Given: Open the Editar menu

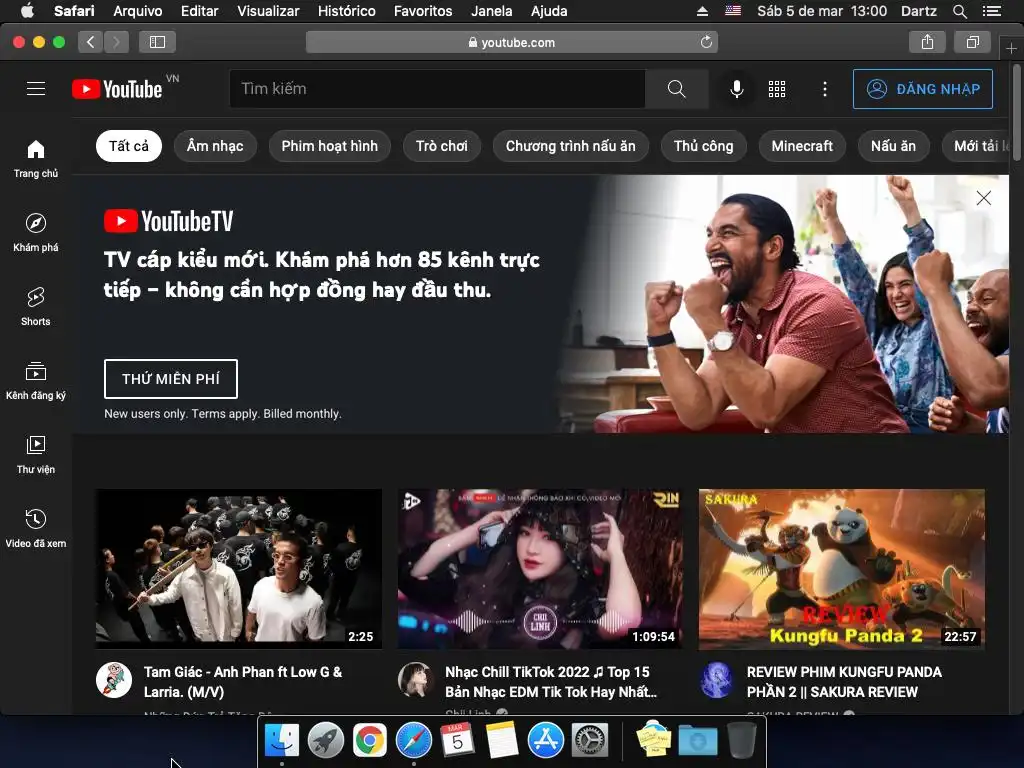Looking at the screenshot, I should click(200, 11).
